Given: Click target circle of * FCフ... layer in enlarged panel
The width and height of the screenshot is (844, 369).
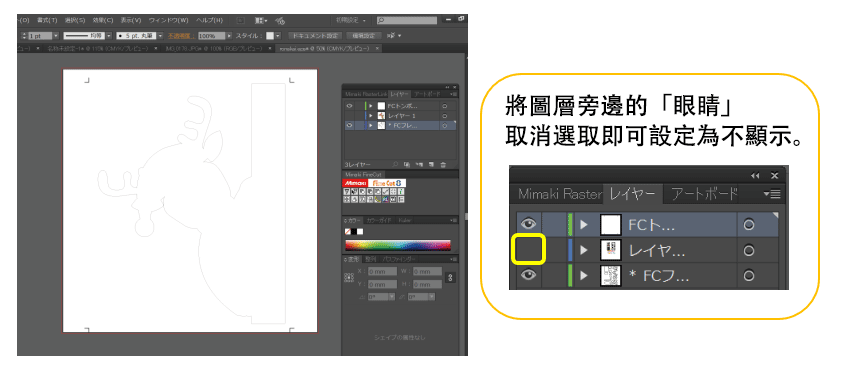Looking at the screenshot, I should click(x=748, y=275).
